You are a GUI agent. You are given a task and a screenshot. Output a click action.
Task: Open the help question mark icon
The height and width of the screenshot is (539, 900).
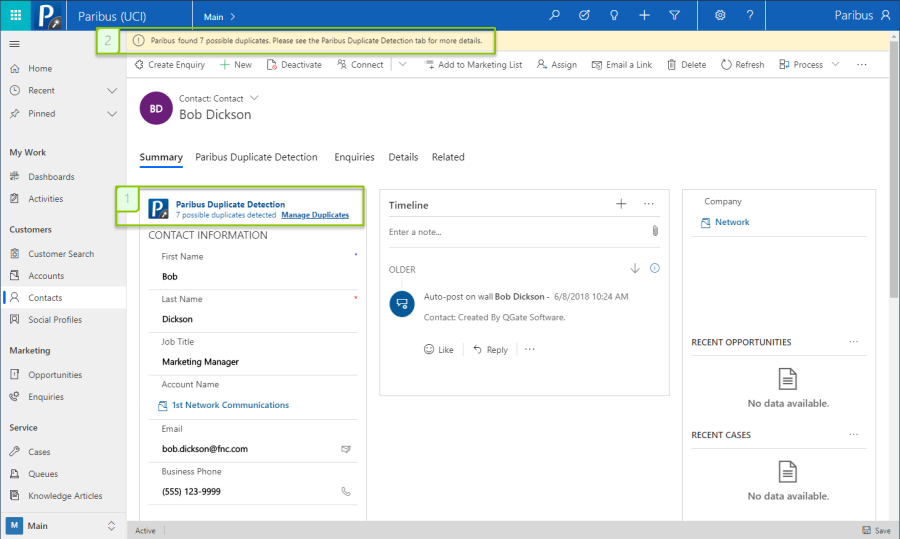pyautogui.click(x=750, y=15)
